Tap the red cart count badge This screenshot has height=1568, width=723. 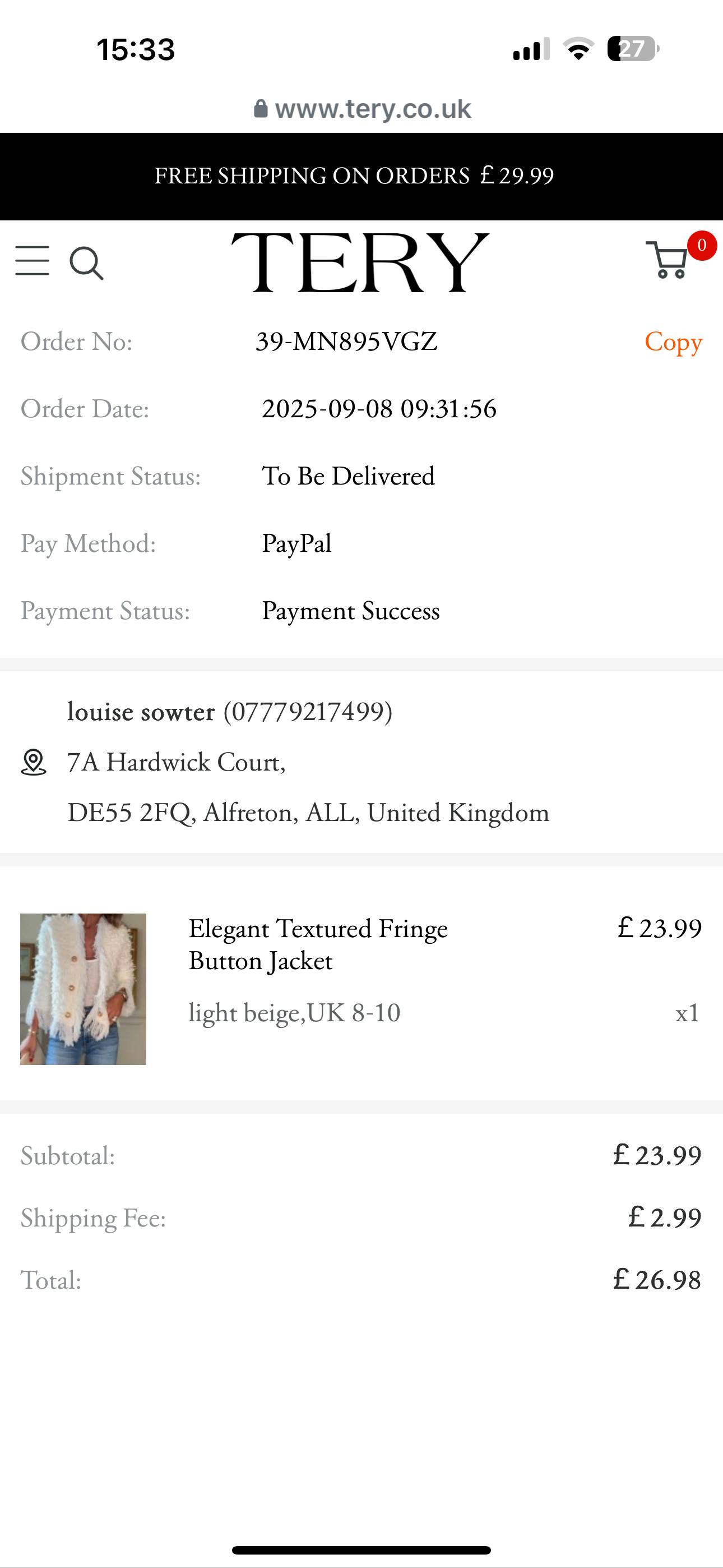(701, 246)
